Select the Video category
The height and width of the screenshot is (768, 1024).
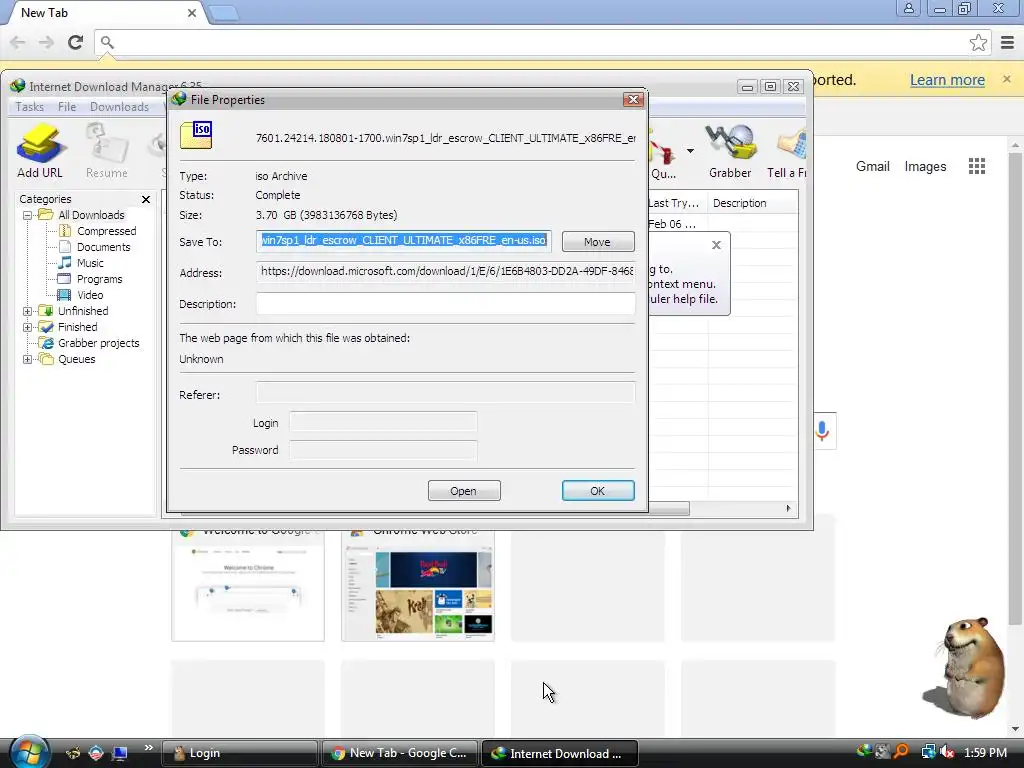coord(90,295)
